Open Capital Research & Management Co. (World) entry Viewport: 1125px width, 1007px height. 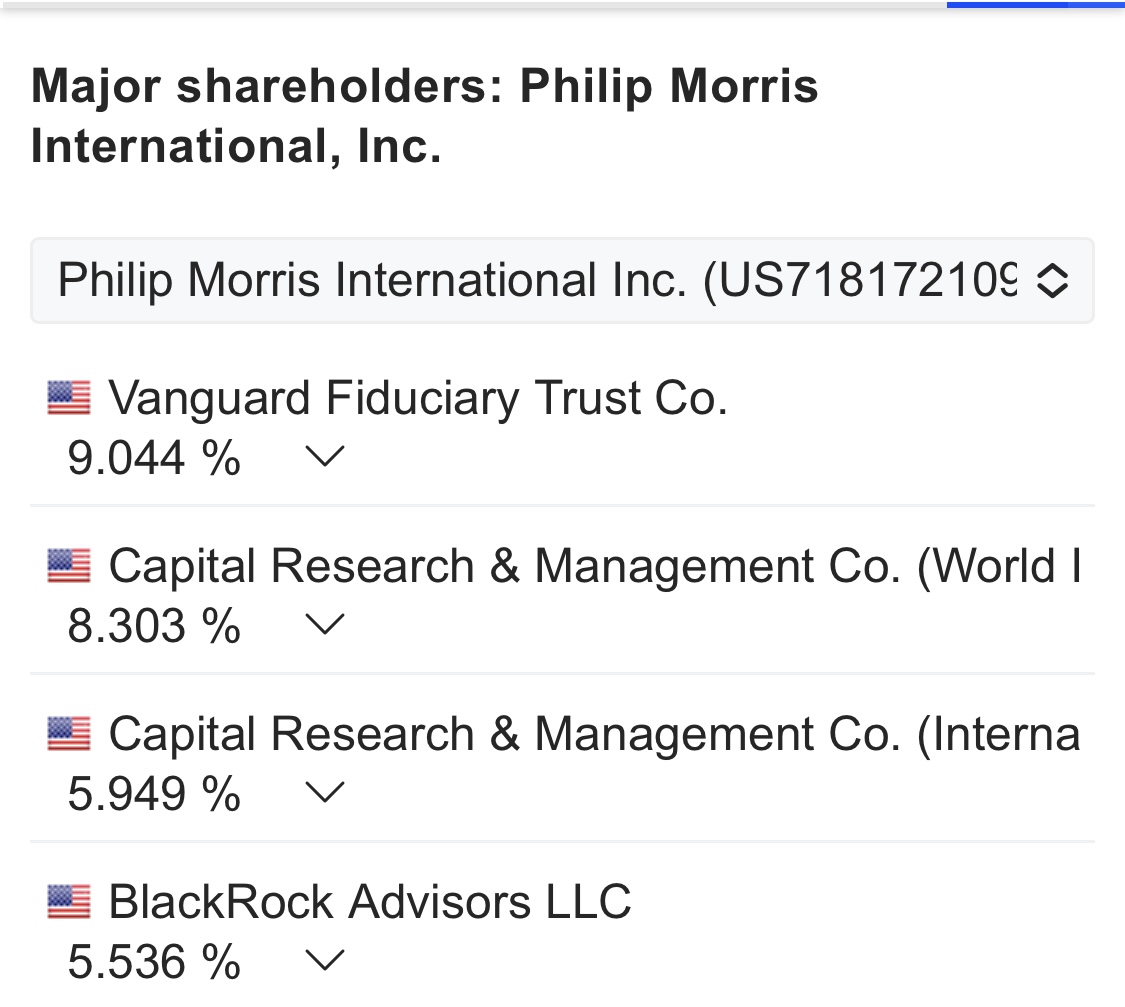coord(594,566)
